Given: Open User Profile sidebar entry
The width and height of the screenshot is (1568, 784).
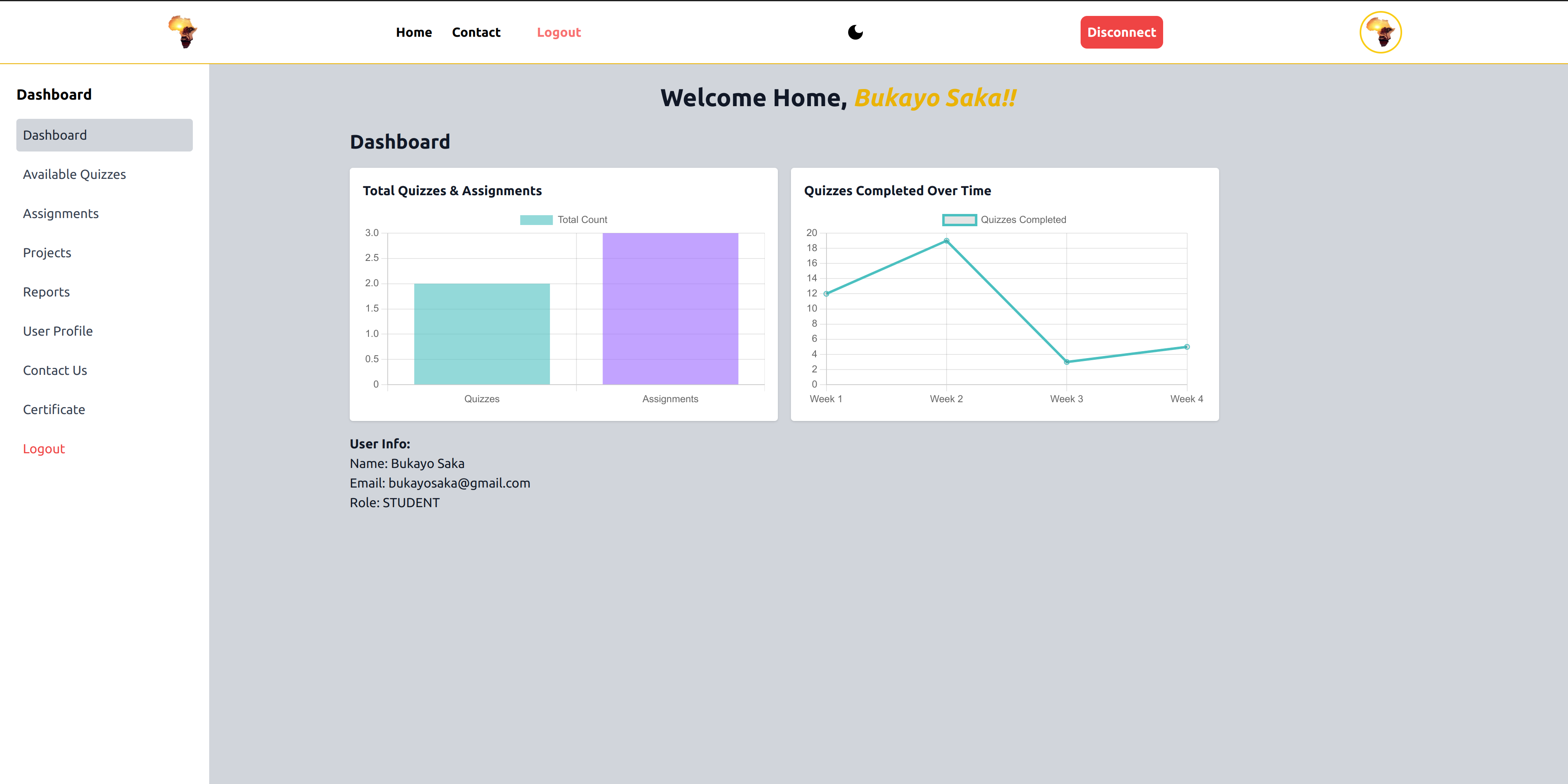Looking at the screenshot, I should pos(58,332).
